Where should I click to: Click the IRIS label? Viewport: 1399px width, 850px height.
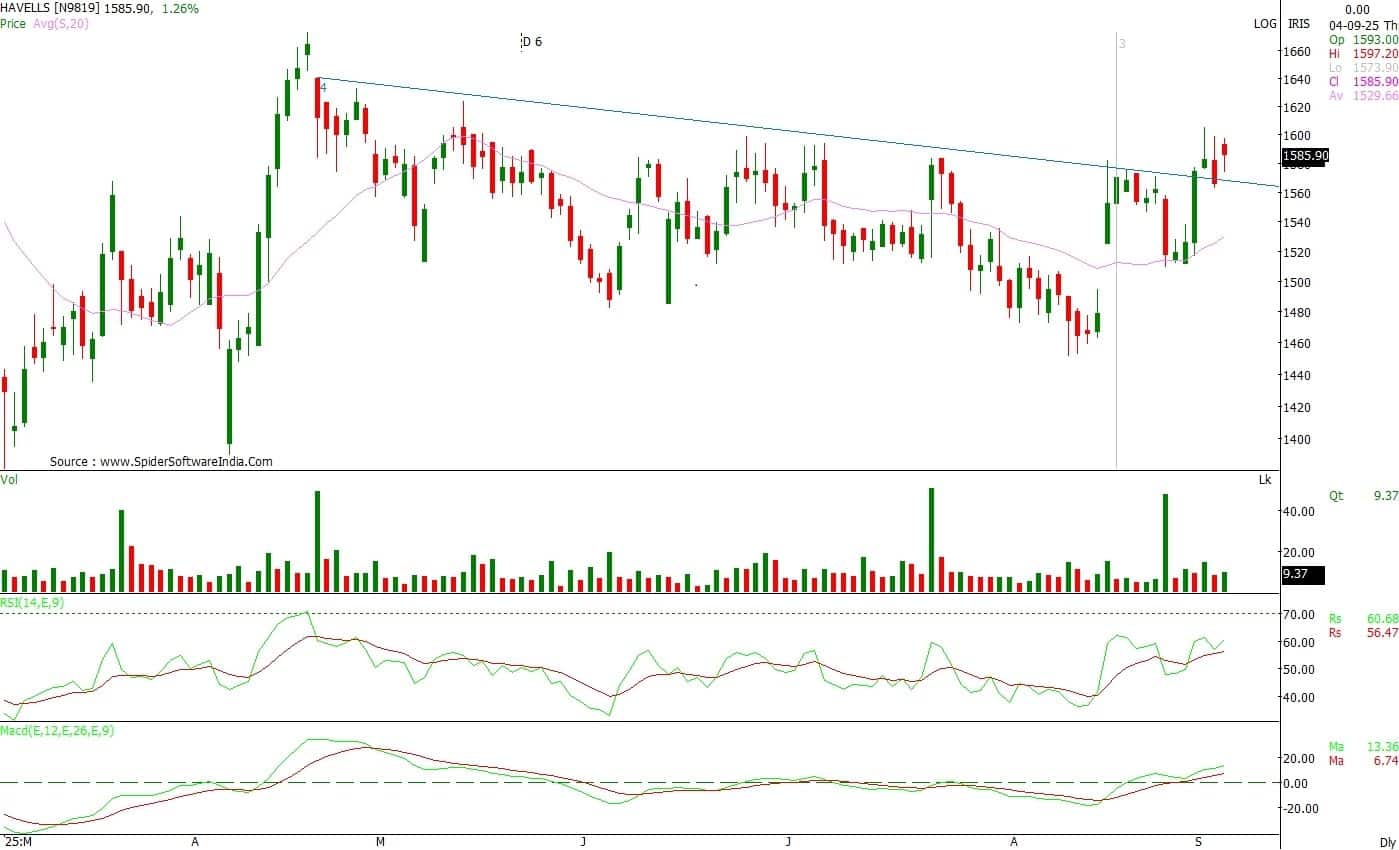[1299, 23]
